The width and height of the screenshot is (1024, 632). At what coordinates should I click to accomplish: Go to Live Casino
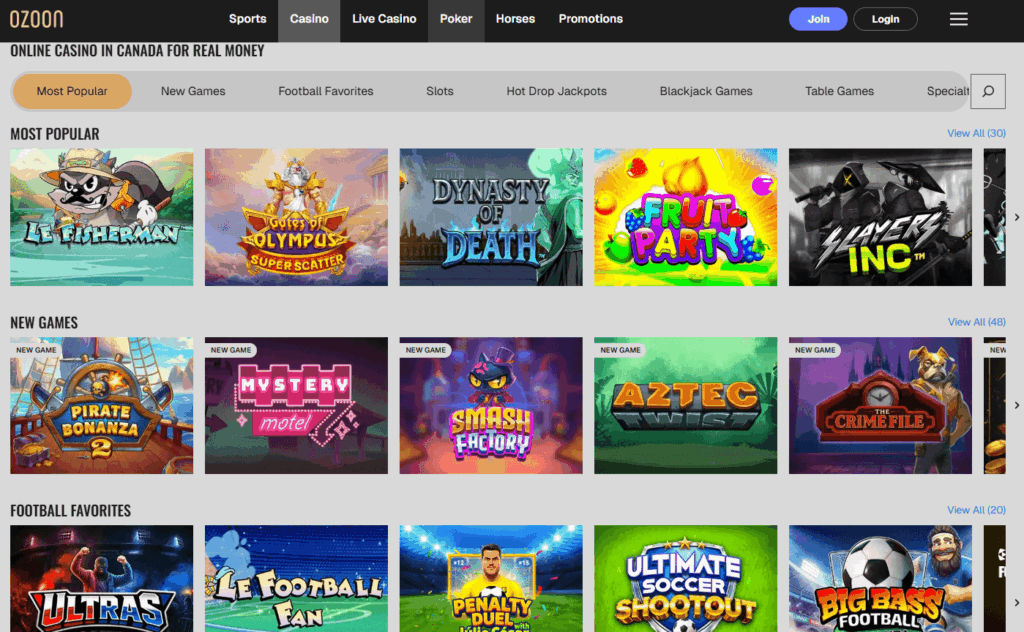[384, 19]
